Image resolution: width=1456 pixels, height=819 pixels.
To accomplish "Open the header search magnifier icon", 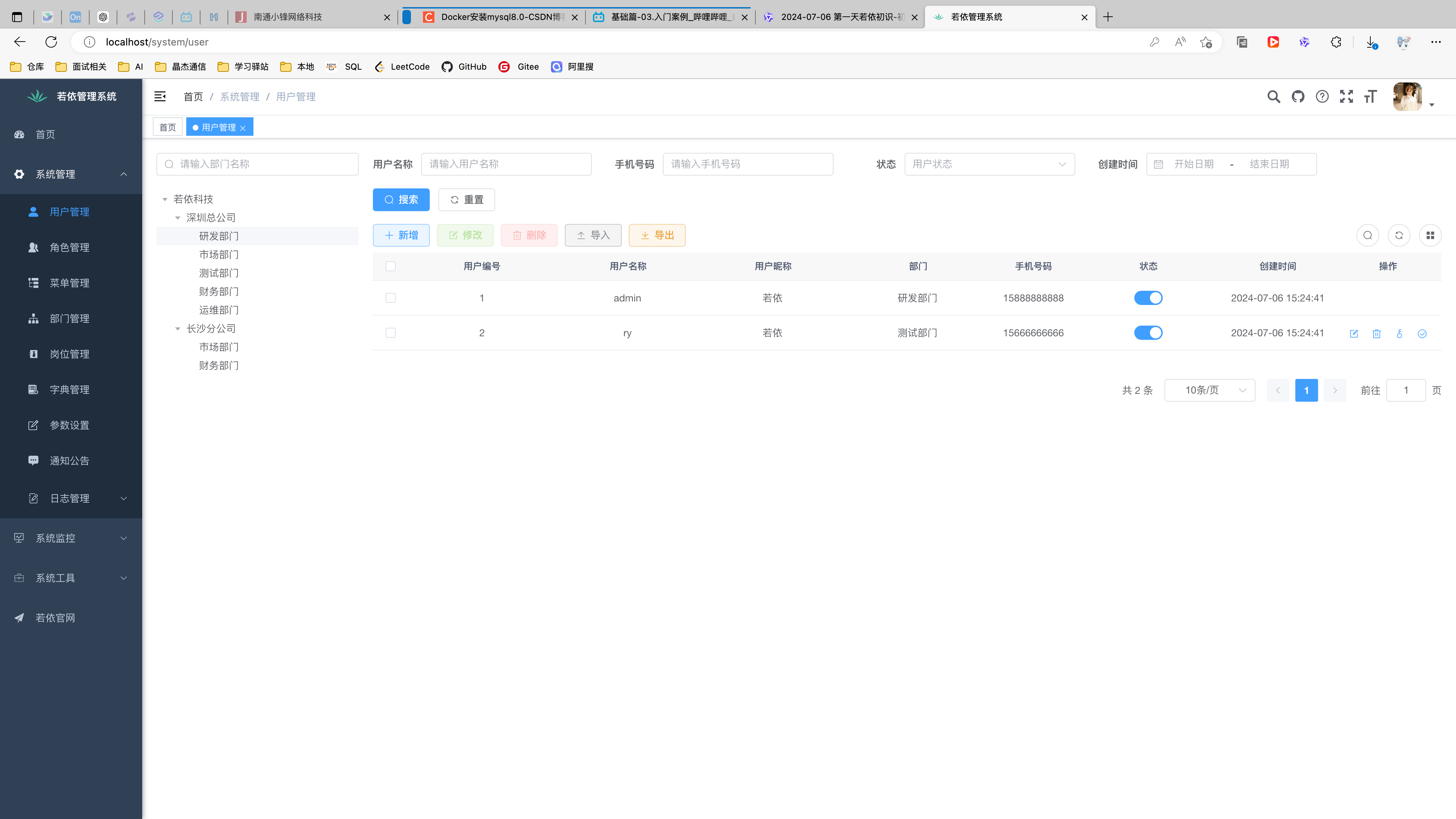I will 1273,97.
